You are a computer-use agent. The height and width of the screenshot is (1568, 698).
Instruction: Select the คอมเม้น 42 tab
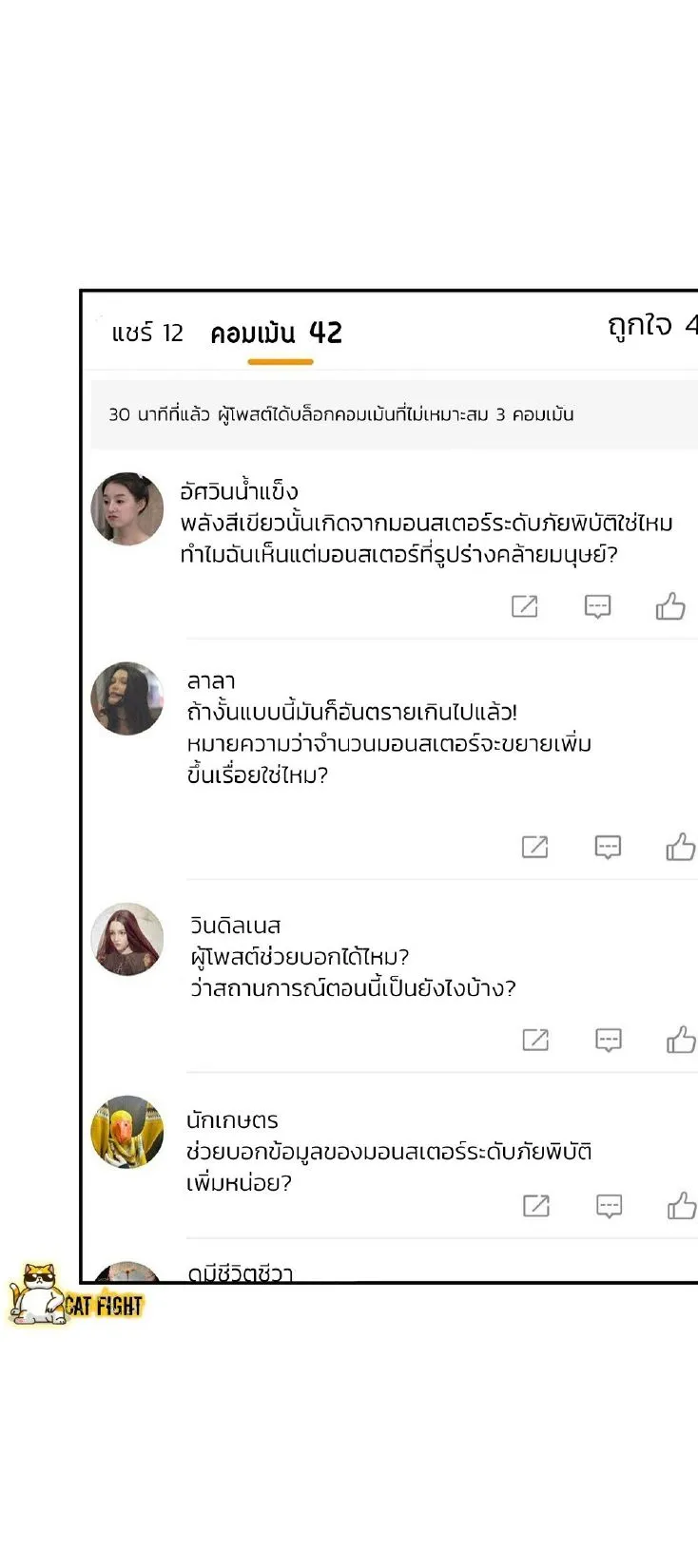(x=277, y=334)
